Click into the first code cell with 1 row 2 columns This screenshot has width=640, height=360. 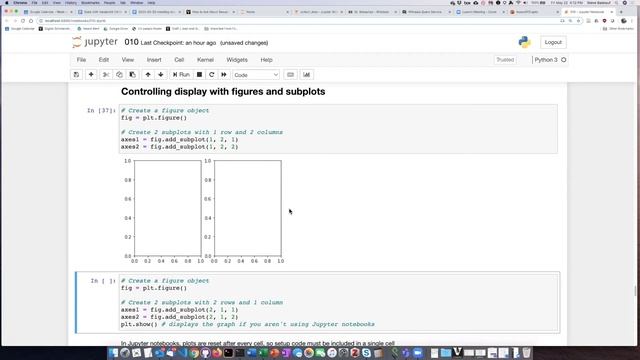click(338, 129)
